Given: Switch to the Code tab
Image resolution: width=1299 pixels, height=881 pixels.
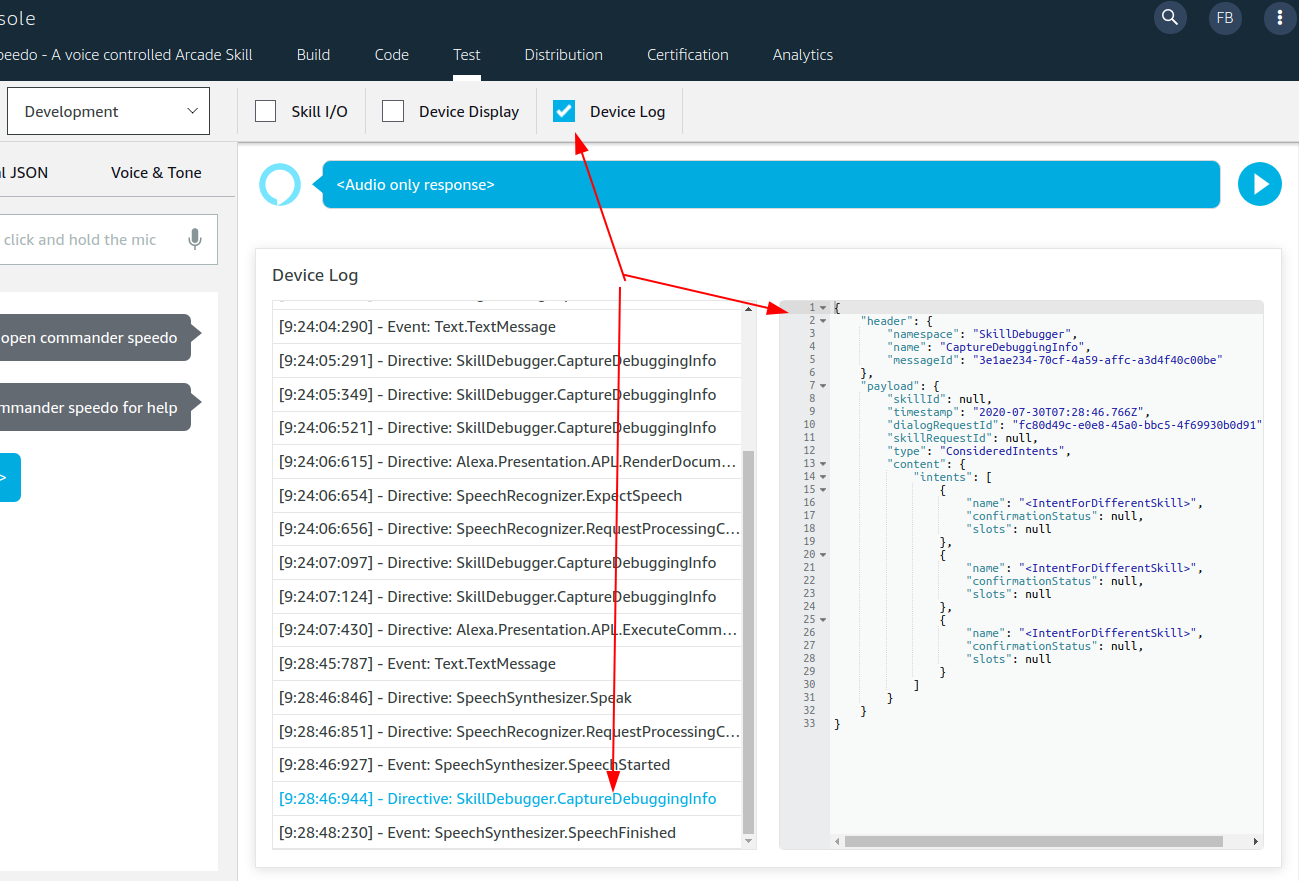Looking at the screenshot, I should (x=391, y=55).
